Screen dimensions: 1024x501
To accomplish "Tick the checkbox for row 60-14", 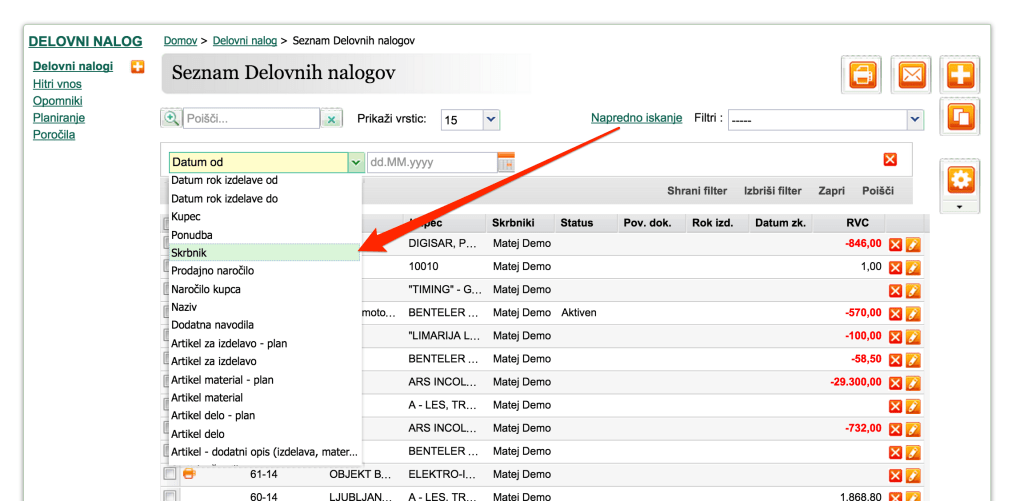I will point(170,497).
